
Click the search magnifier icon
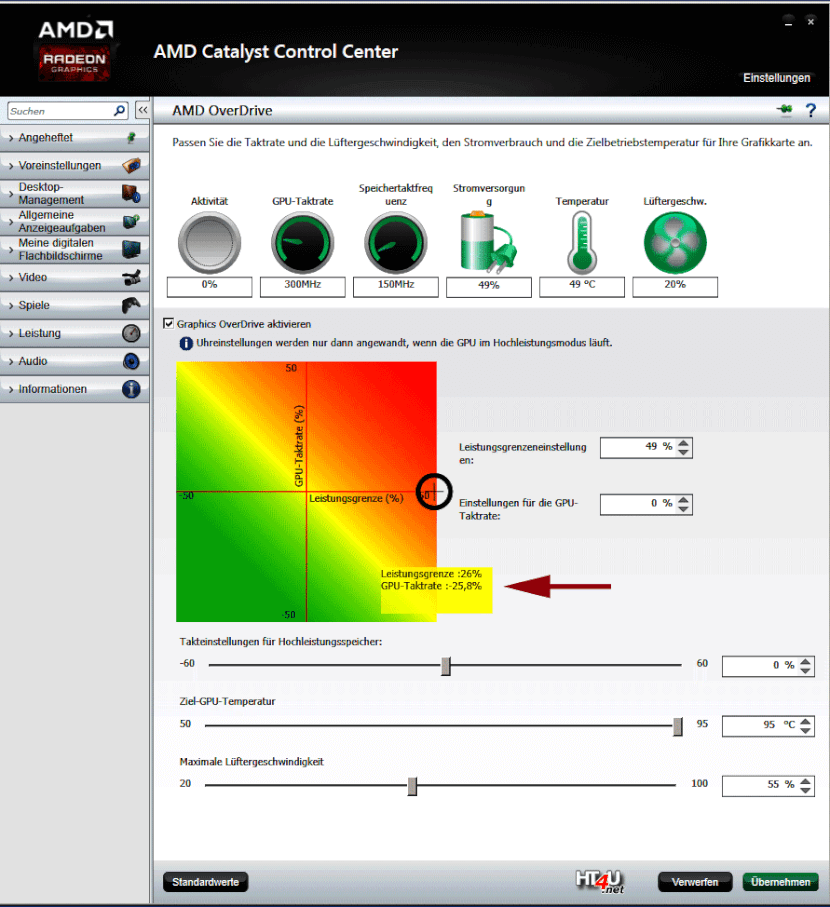119,110
